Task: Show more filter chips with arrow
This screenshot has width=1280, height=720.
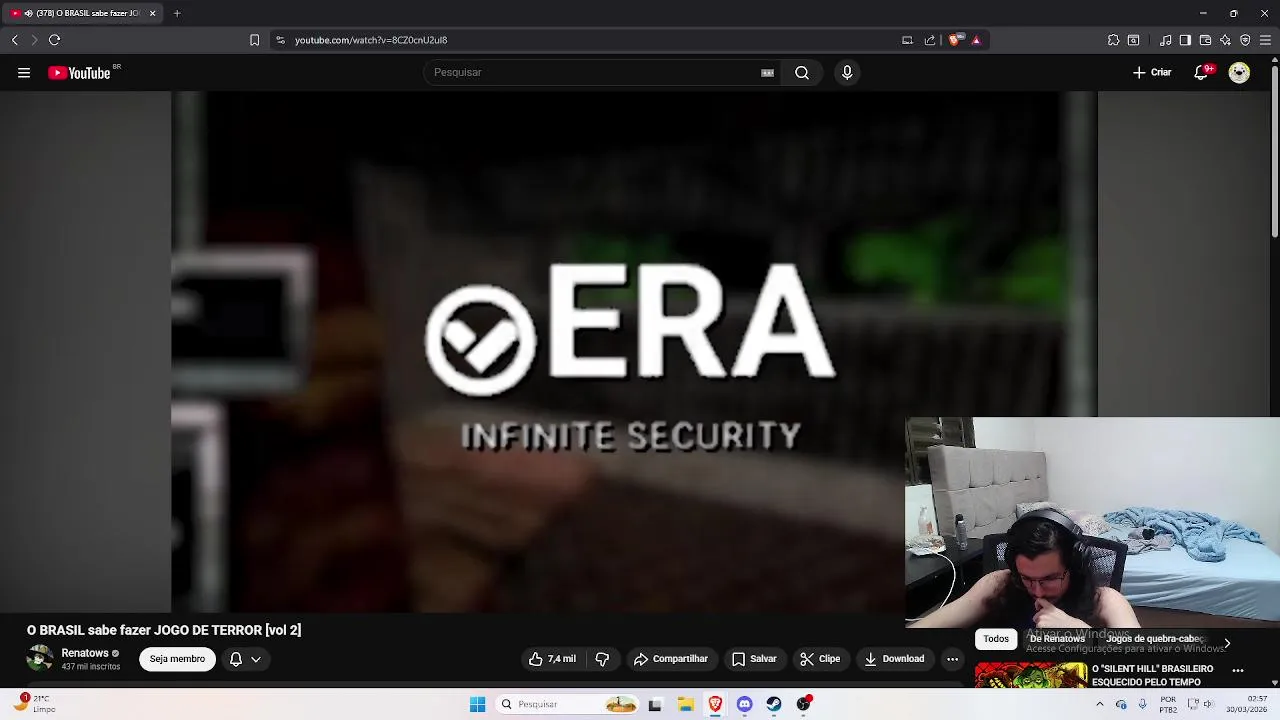Action: click(x=1227, y=643)
